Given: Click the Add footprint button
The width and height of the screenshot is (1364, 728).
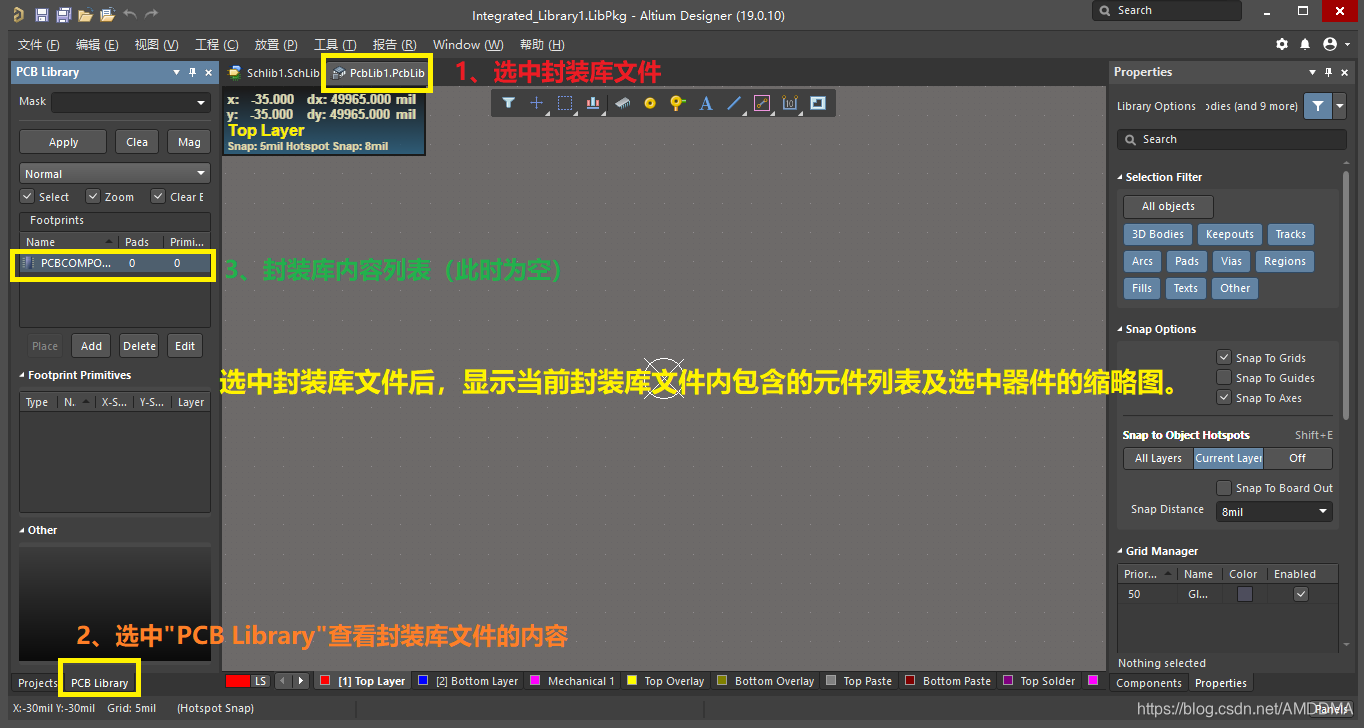Looking at the screenshot, I should (x=91, y=346).
